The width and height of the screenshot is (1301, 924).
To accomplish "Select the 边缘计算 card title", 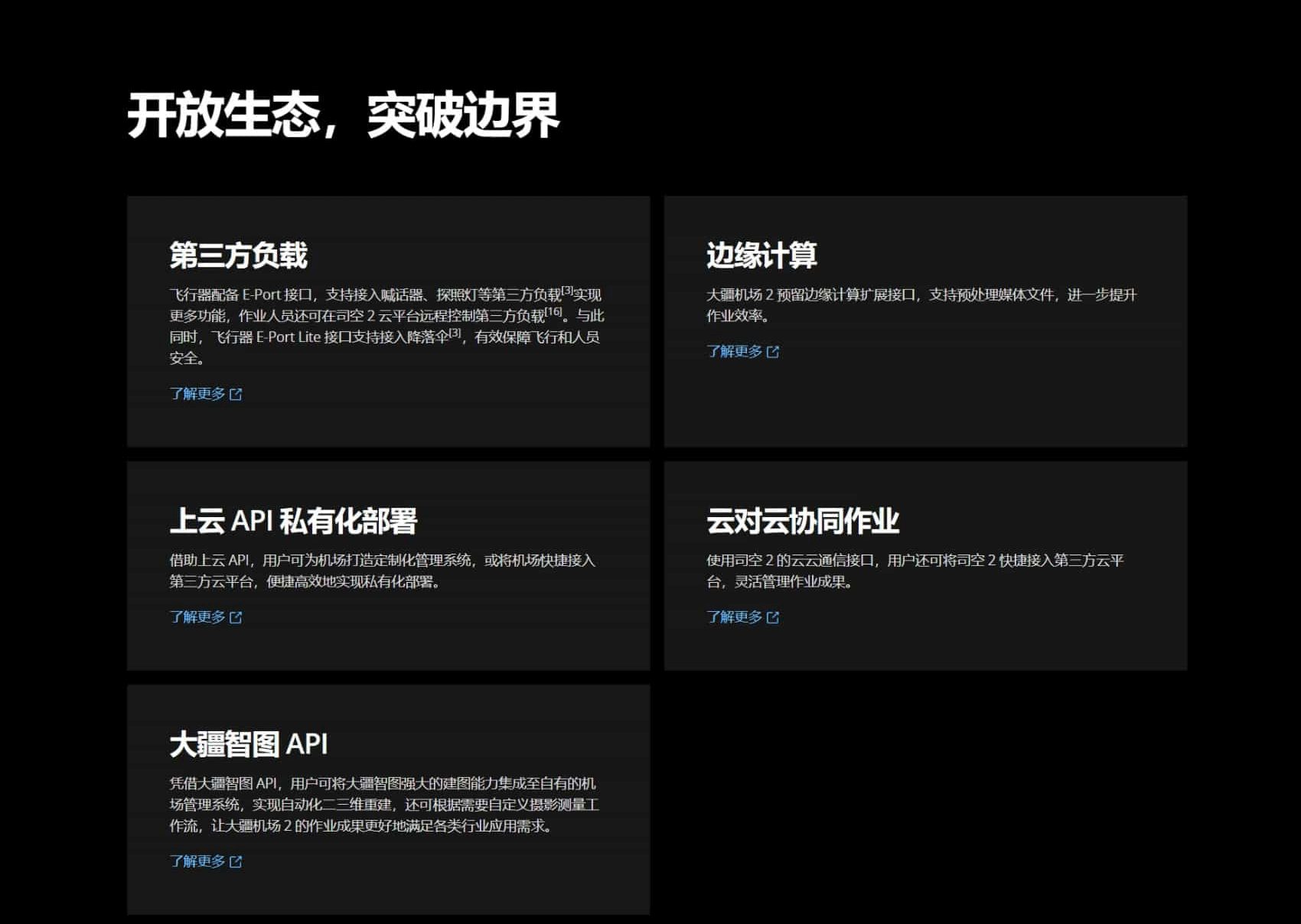I will coord(761,255).
